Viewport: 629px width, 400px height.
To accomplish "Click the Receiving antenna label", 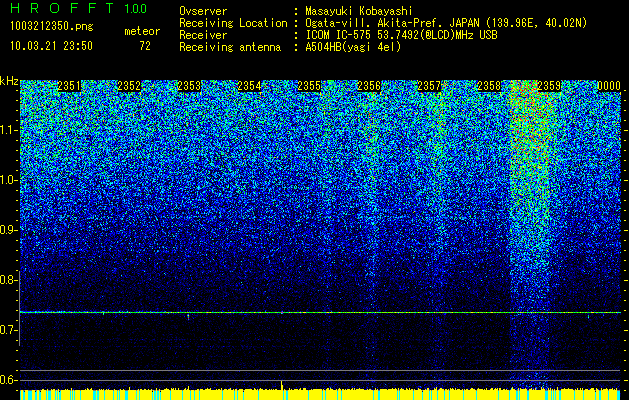I will pos(230,47).
